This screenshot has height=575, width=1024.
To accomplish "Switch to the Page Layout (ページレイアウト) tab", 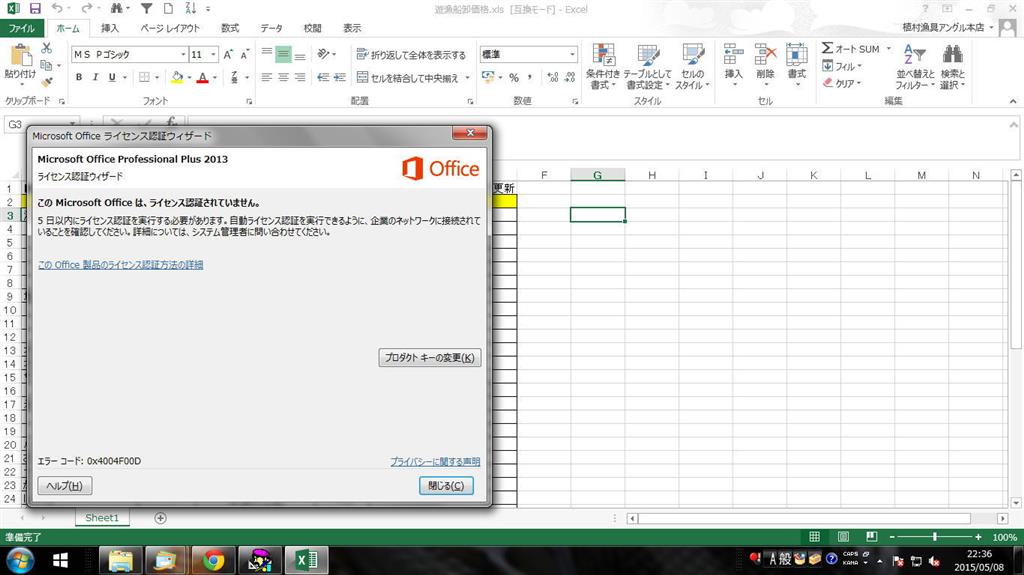I will click(x=170, y=28).
